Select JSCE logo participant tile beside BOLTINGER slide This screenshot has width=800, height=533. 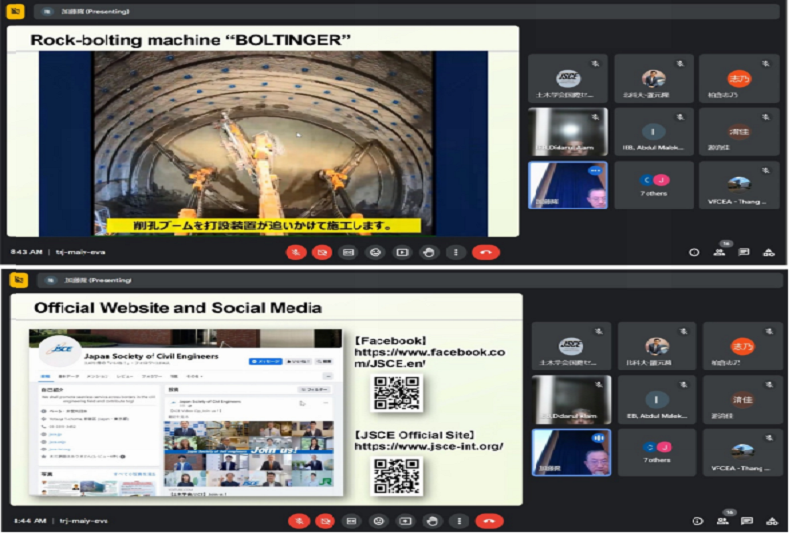click(x=568, y=79)
